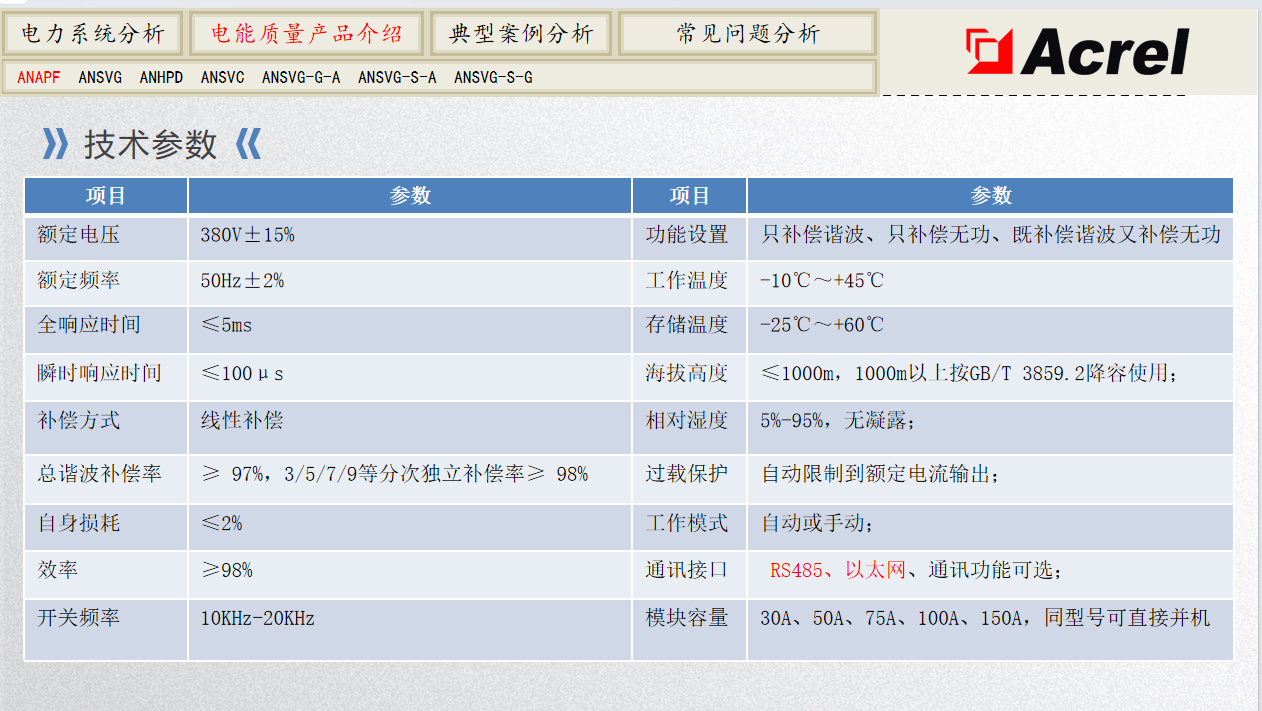Select the 常见问题分析 tab
Image resolution: width=1262 pixels, height=711 pixels.
click(747, 34)
